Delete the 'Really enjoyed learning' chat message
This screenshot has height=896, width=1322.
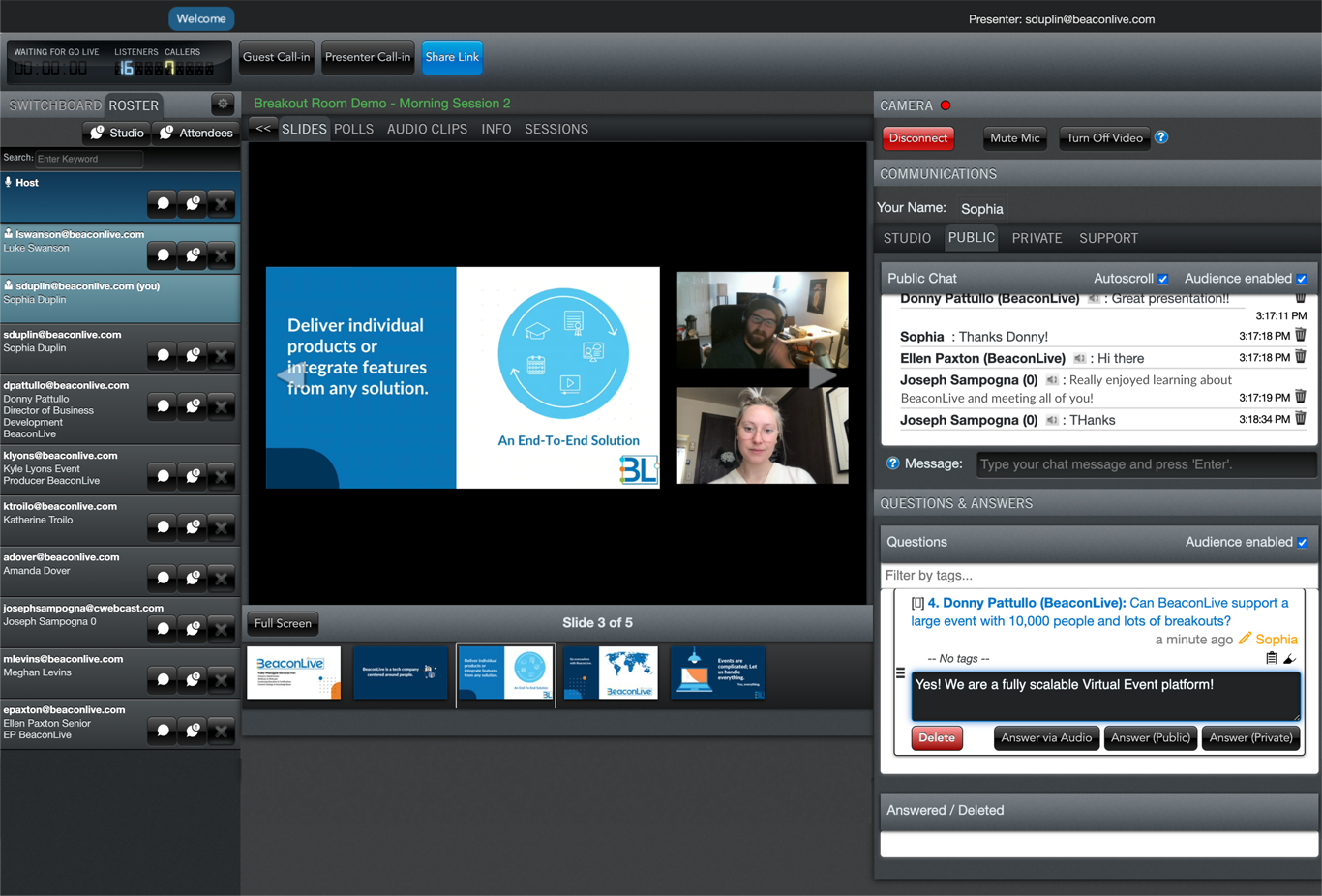[1301, 396]
